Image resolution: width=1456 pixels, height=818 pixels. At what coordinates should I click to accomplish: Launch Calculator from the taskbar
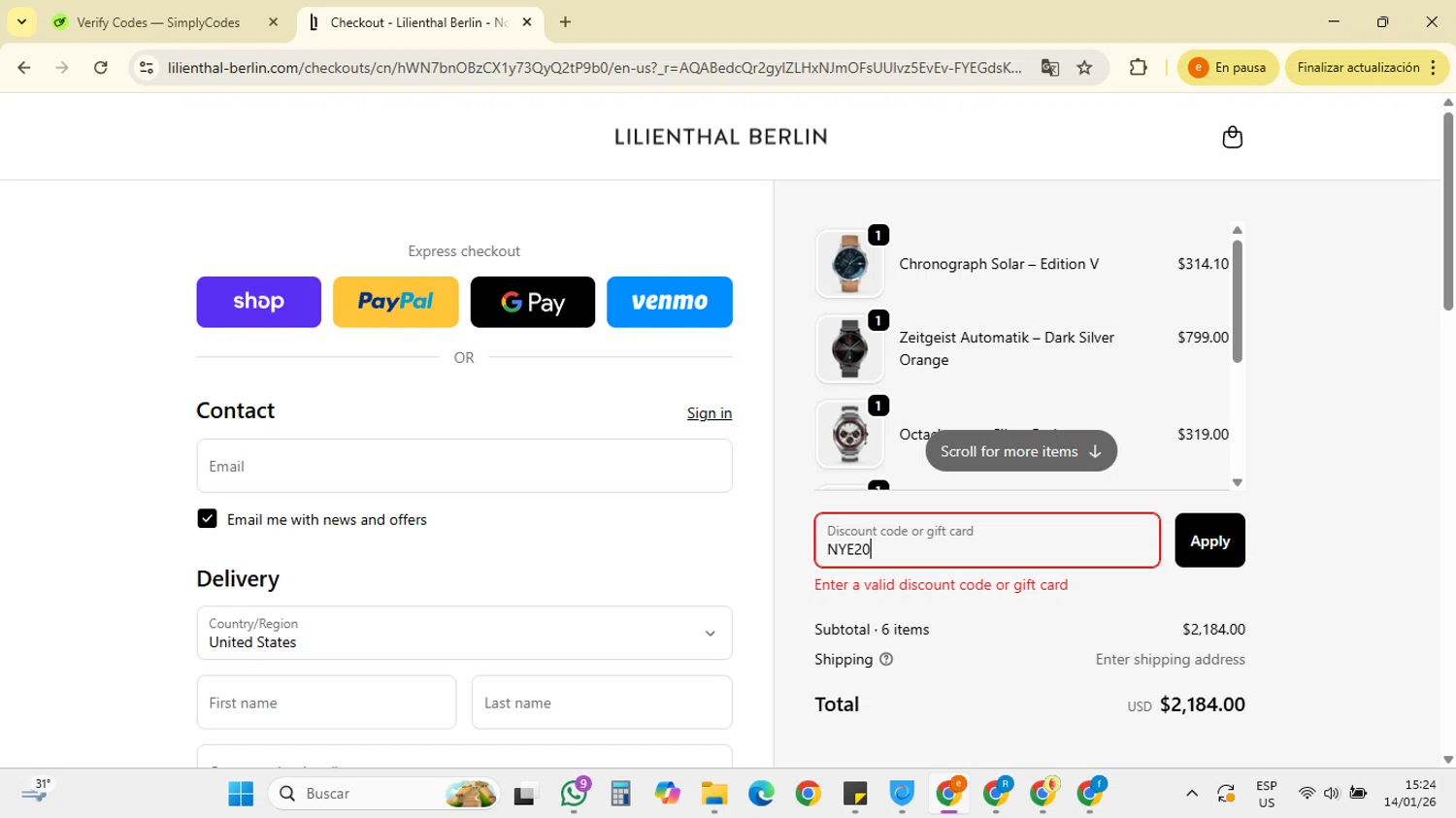coord(620,794)
